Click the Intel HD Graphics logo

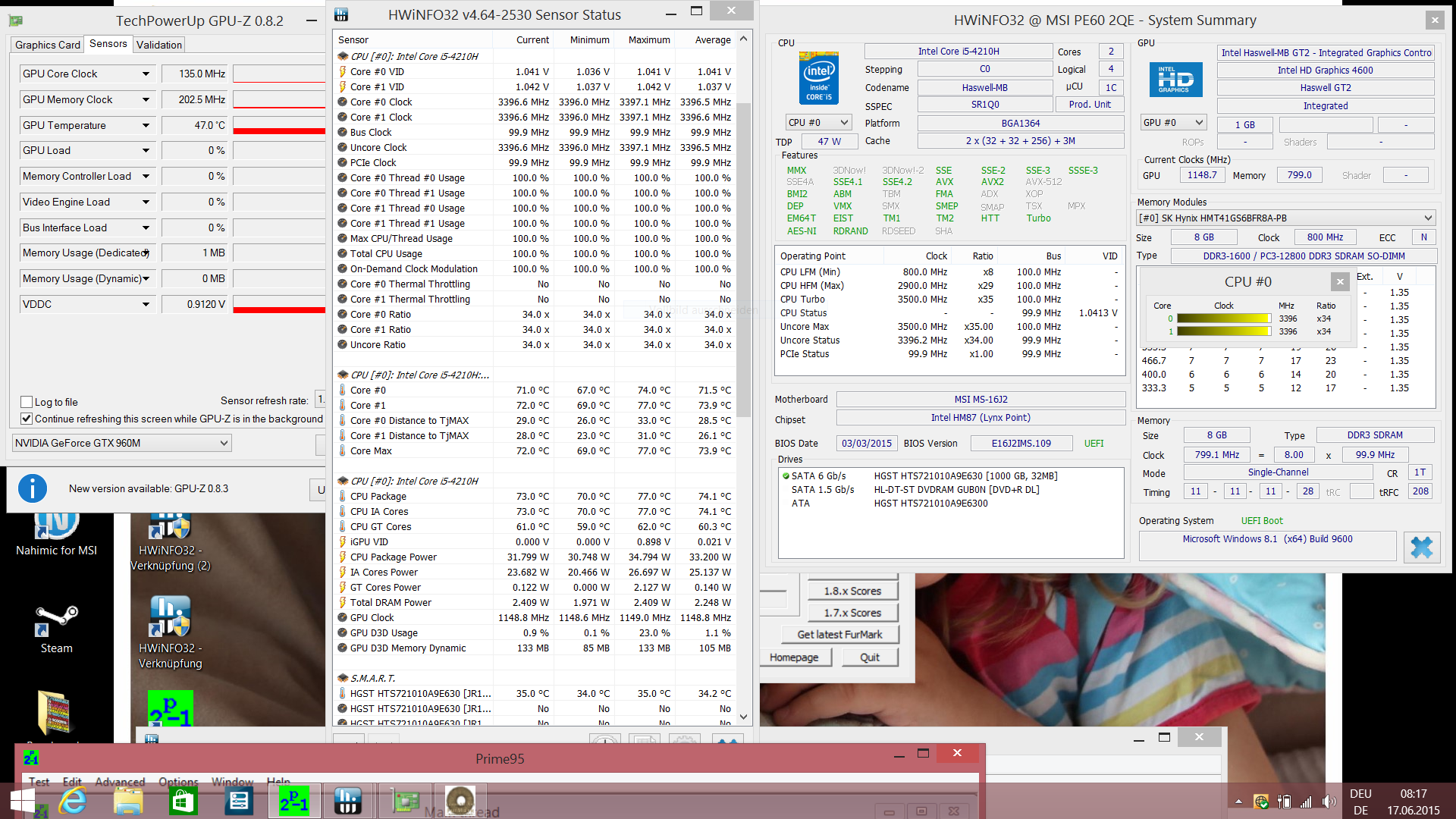pyautogui.click(x=1176, y=80)
